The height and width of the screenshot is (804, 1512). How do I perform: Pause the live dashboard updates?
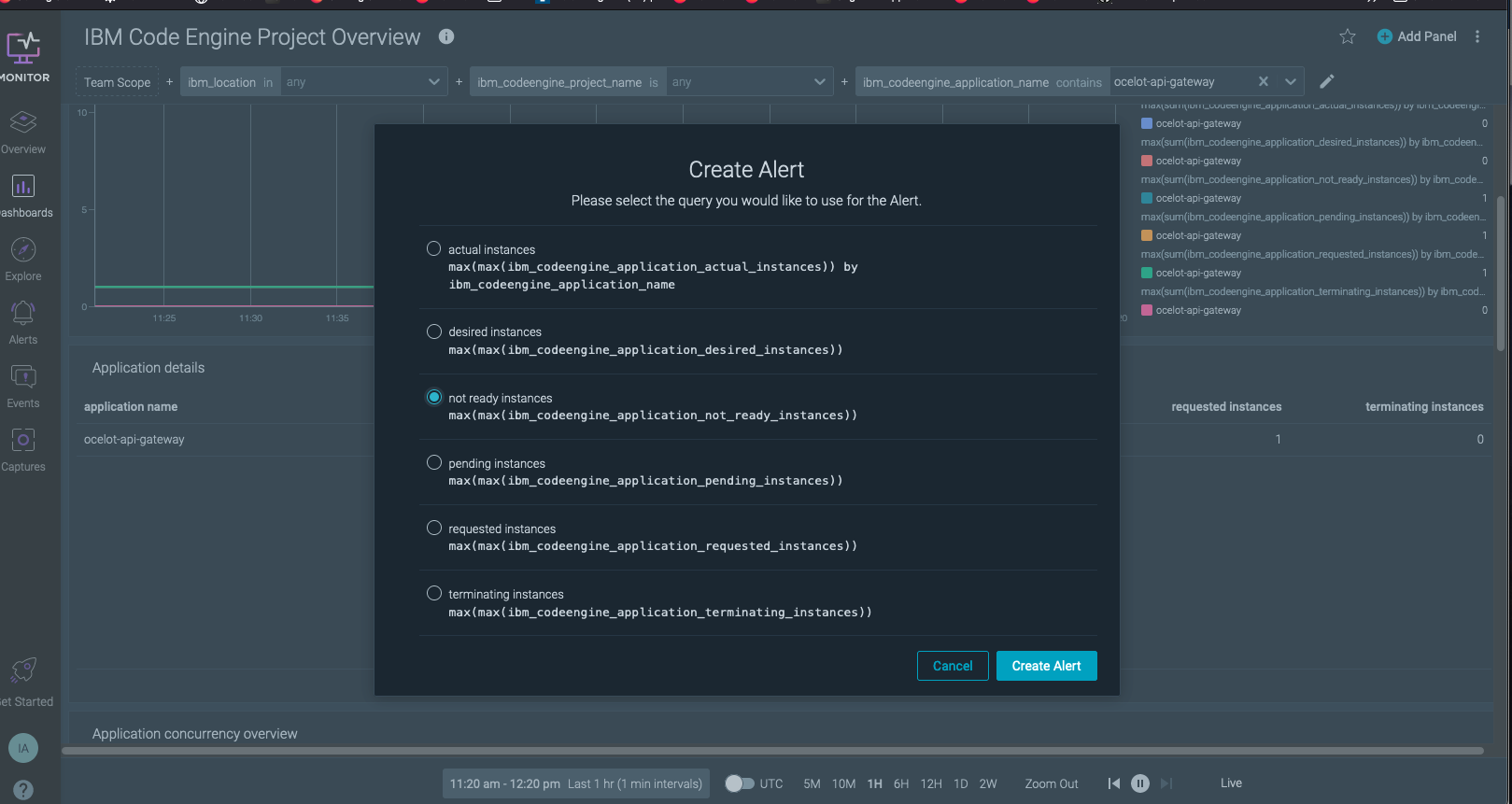(x=1140, y=783)
